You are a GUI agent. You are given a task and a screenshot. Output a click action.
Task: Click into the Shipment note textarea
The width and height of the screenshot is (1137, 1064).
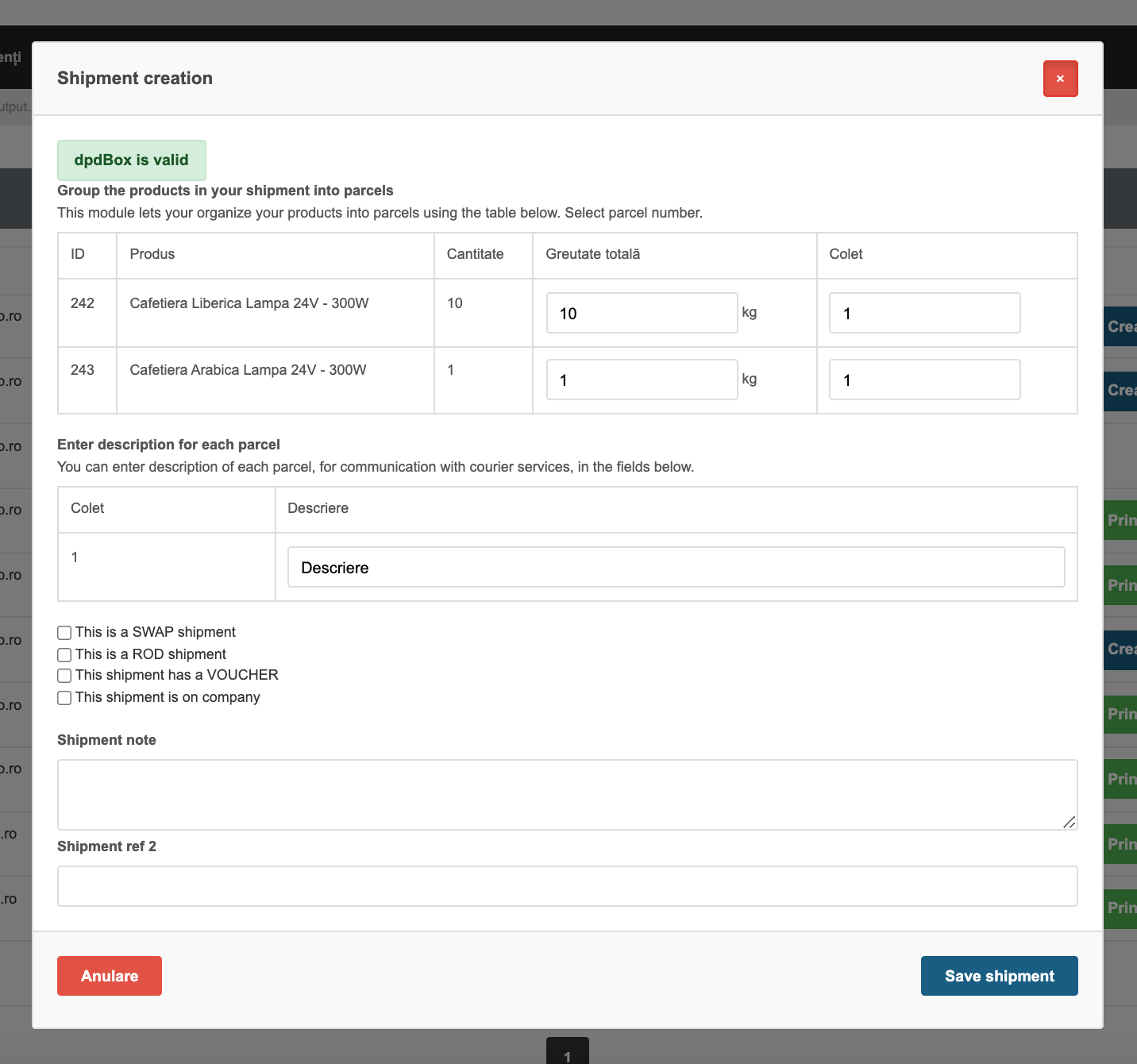(x=567, y=795)
